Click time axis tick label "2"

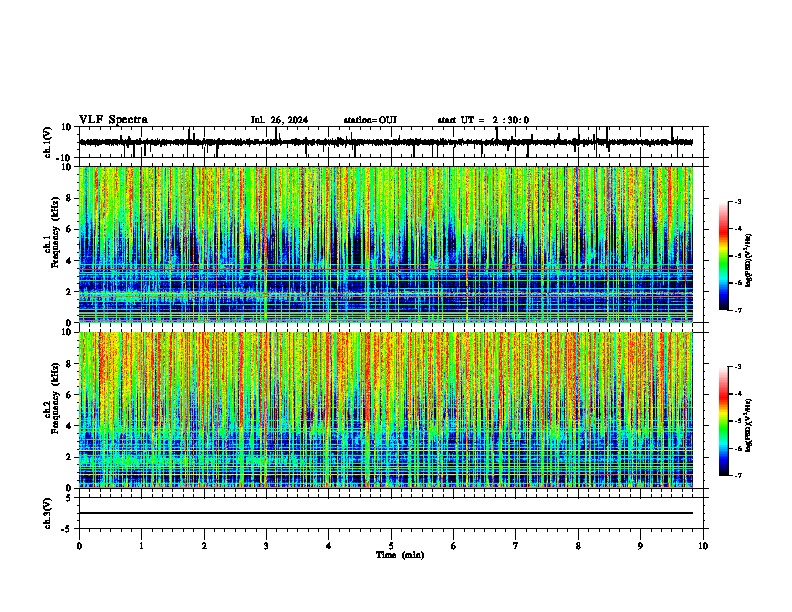(x=204, y=546)
